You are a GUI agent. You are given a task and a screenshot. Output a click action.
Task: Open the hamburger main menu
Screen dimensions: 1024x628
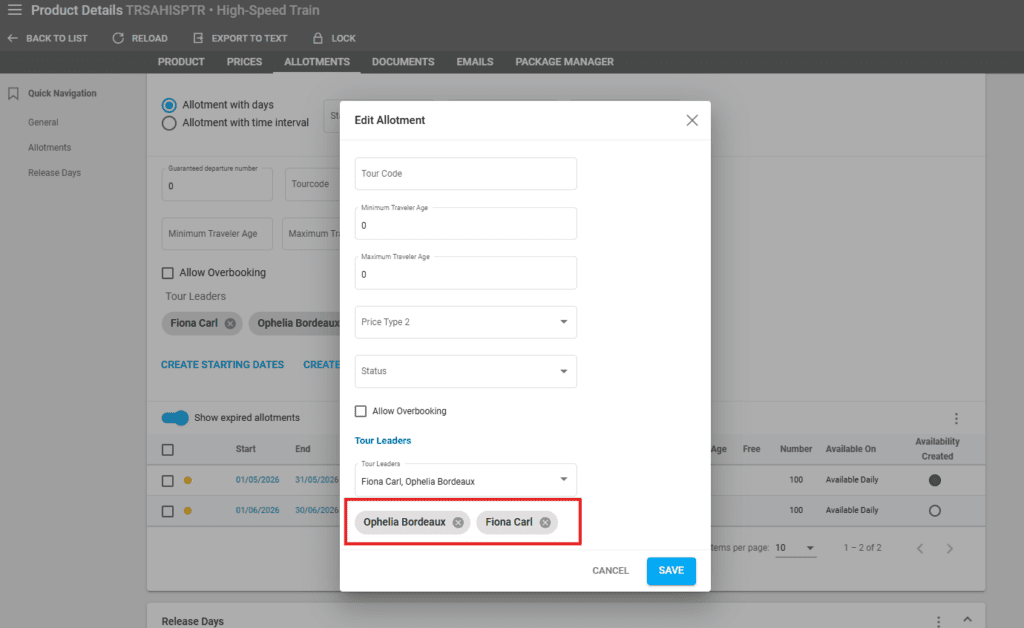coord(14,10)
